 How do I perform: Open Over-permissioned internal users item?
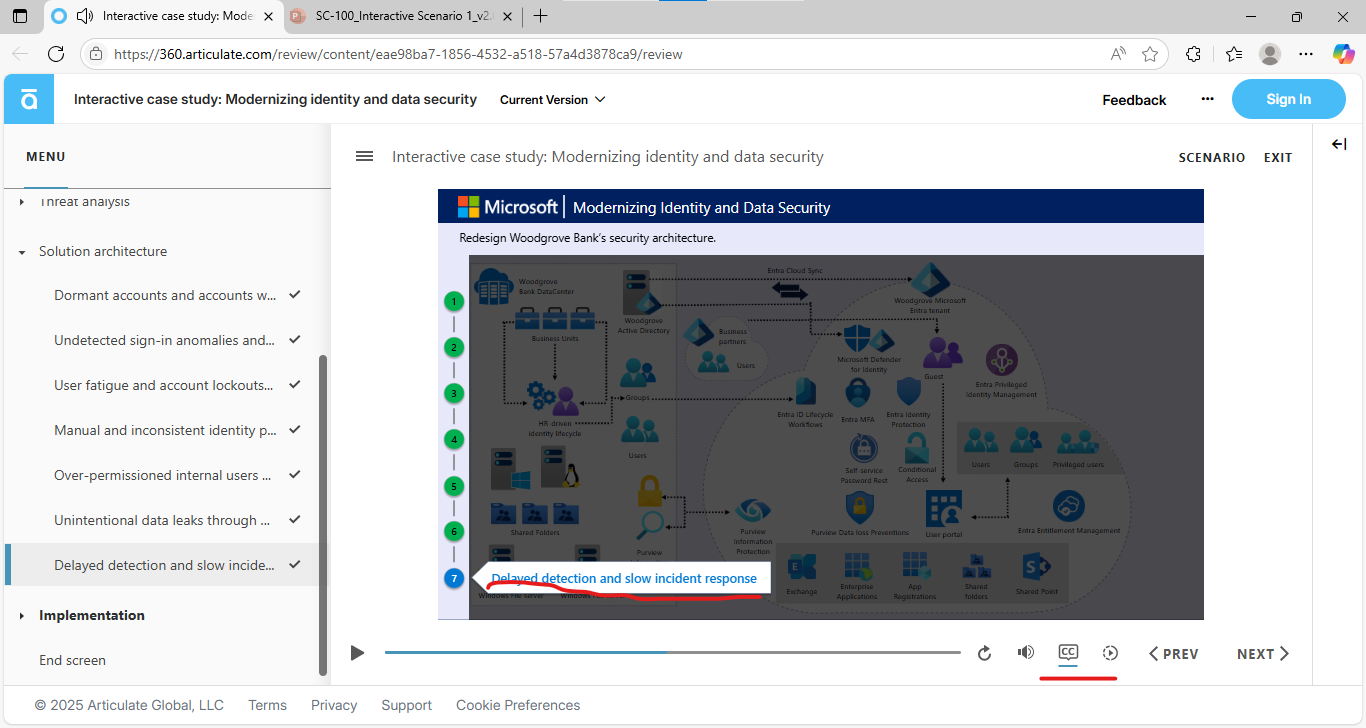(163, 476)
